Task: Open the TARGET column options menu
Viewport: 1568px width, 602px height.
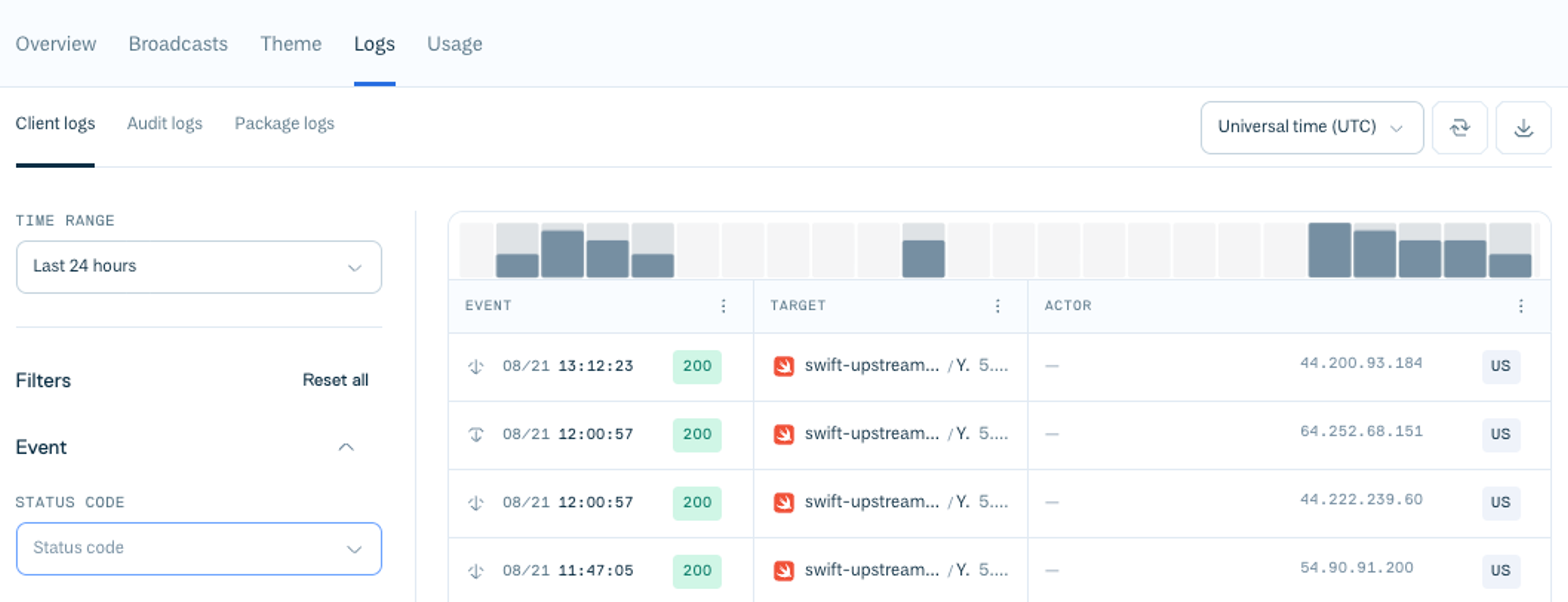Action: pyautogui.click(x=997, y=305)
